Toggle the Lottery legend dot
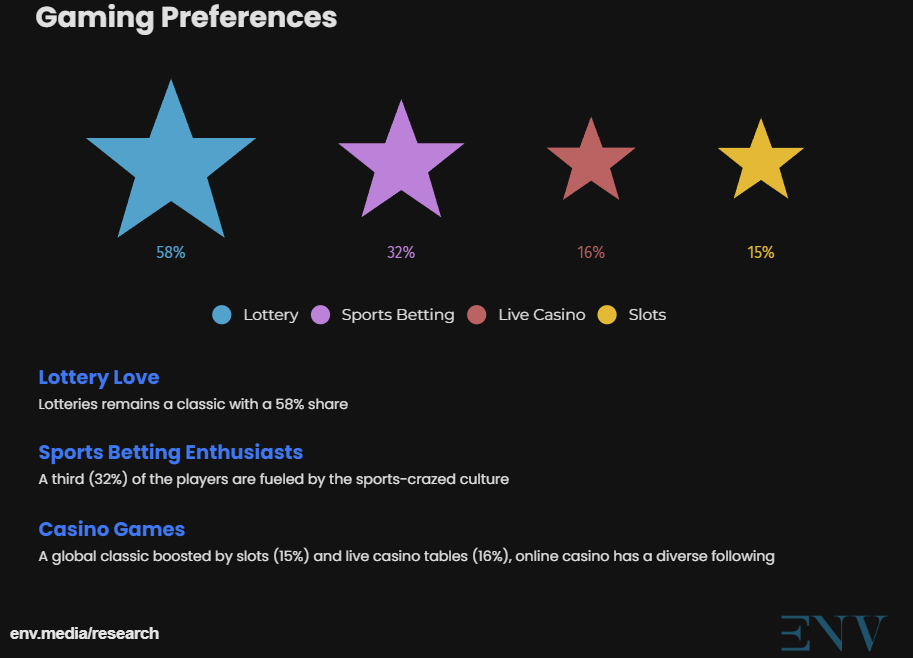 pos(222,315)
